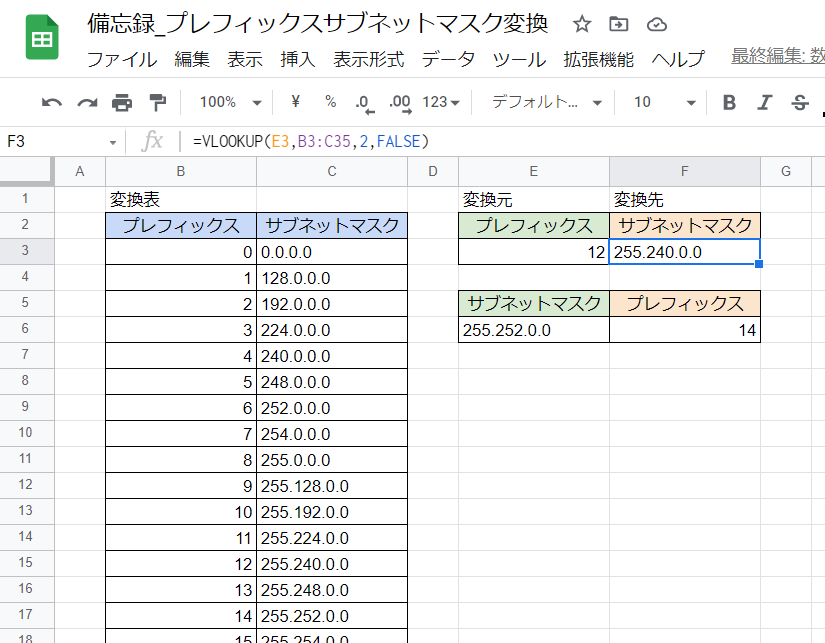Toggle italic formatting

[x=764, y=102]
